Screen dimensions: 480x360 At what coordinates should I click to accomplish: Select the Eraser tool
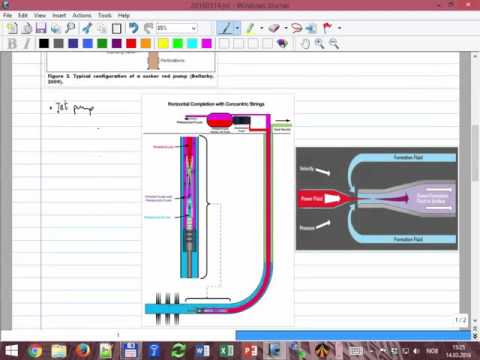[x=274, y=28]
